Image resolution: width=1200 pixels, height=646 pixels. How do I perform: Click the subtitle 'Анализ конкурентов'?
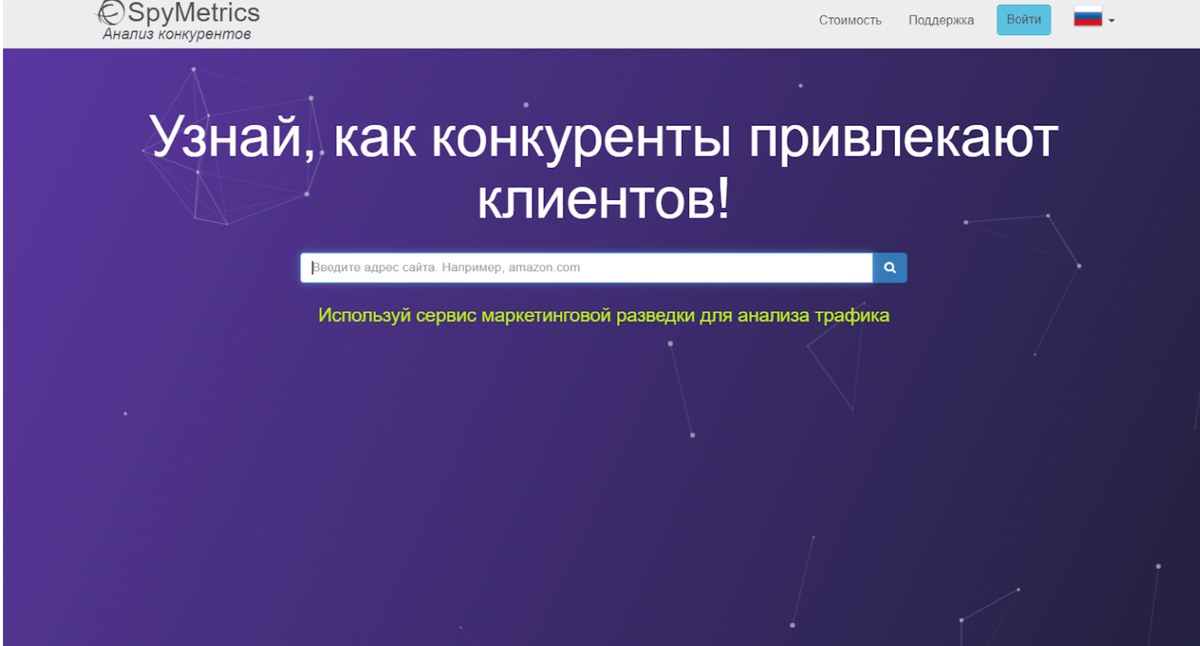coord(177,35)
